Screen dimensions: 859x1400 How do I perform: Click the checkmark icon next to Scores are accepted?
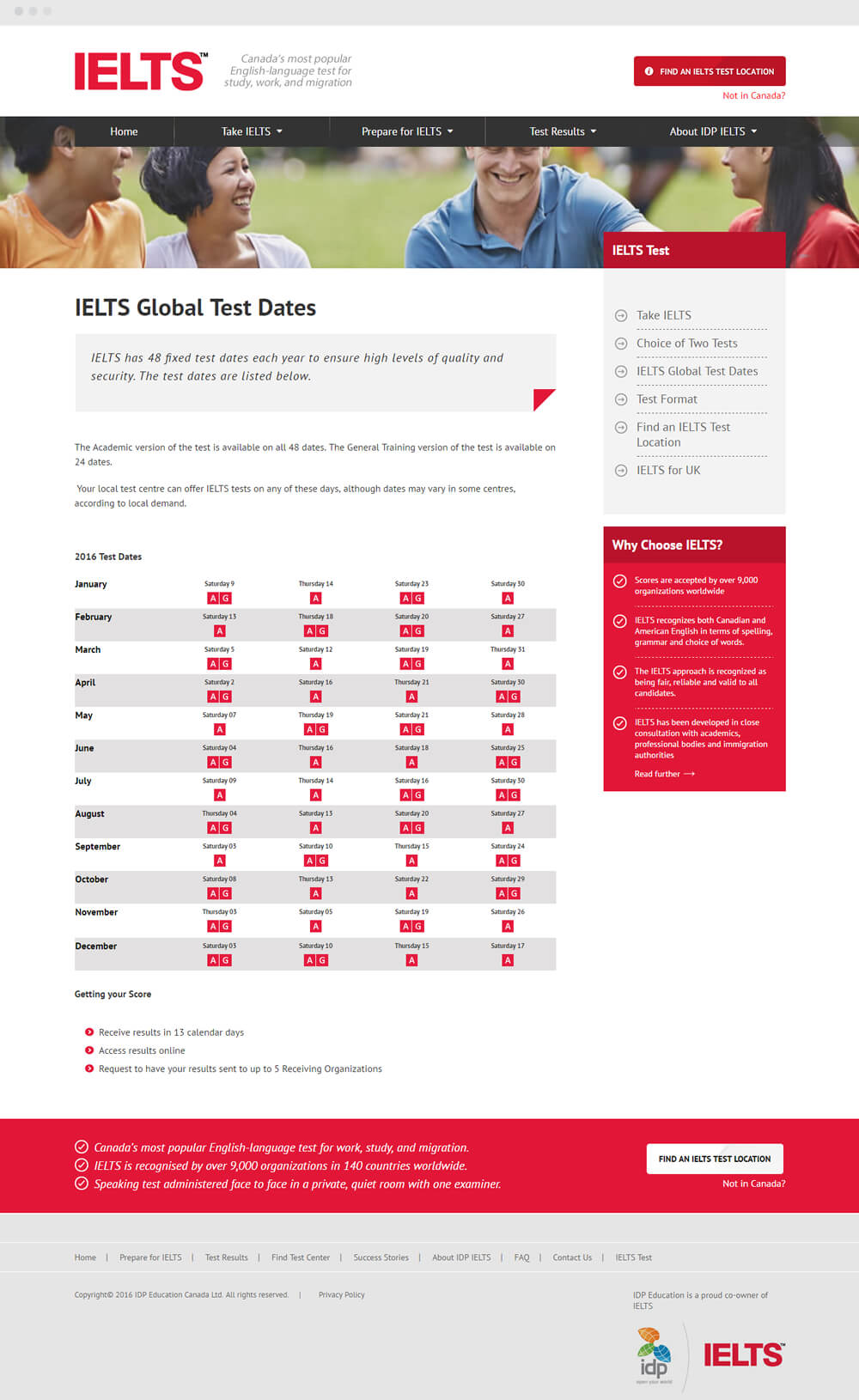(x=620, y=581)
